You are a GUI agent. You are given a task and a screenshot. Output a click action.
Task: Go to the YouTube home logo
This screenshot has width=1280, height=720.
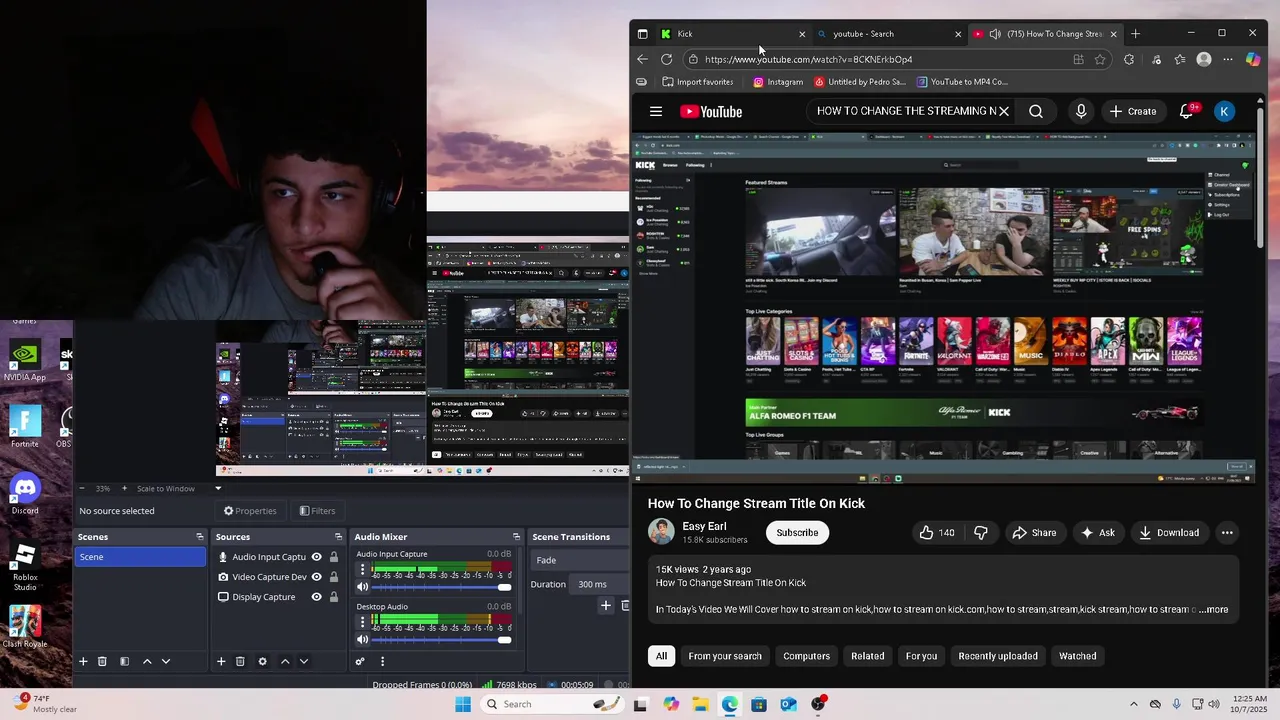(x=711, y=111)
